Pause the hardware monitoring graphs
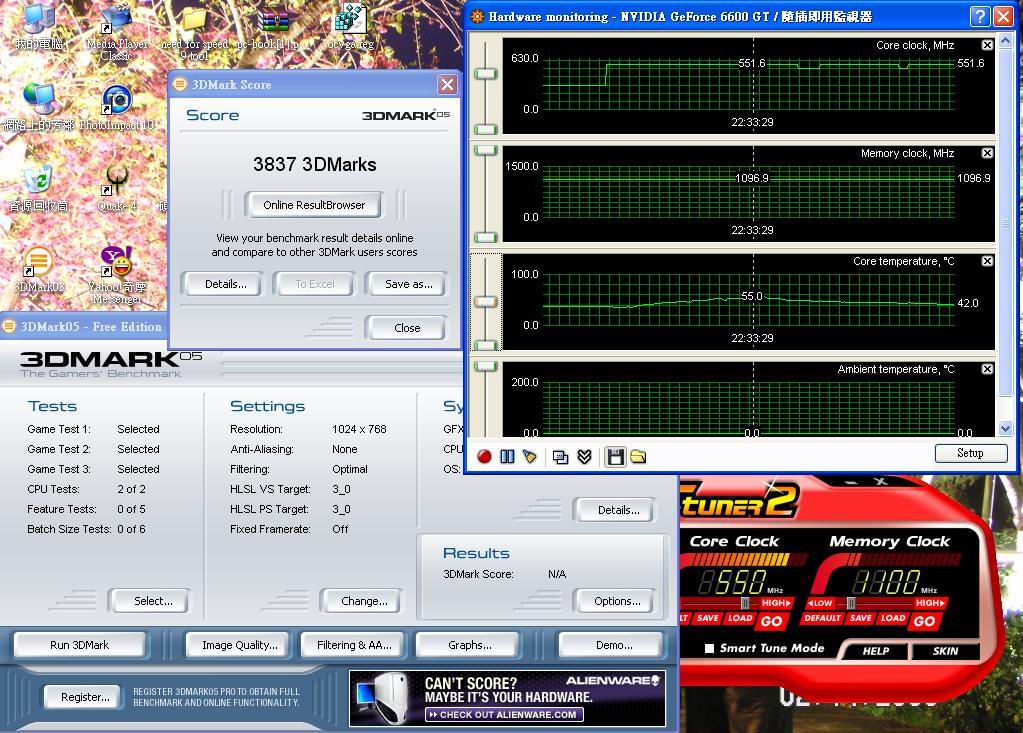Screen dimensions: 1023x733 coord(507,456)
